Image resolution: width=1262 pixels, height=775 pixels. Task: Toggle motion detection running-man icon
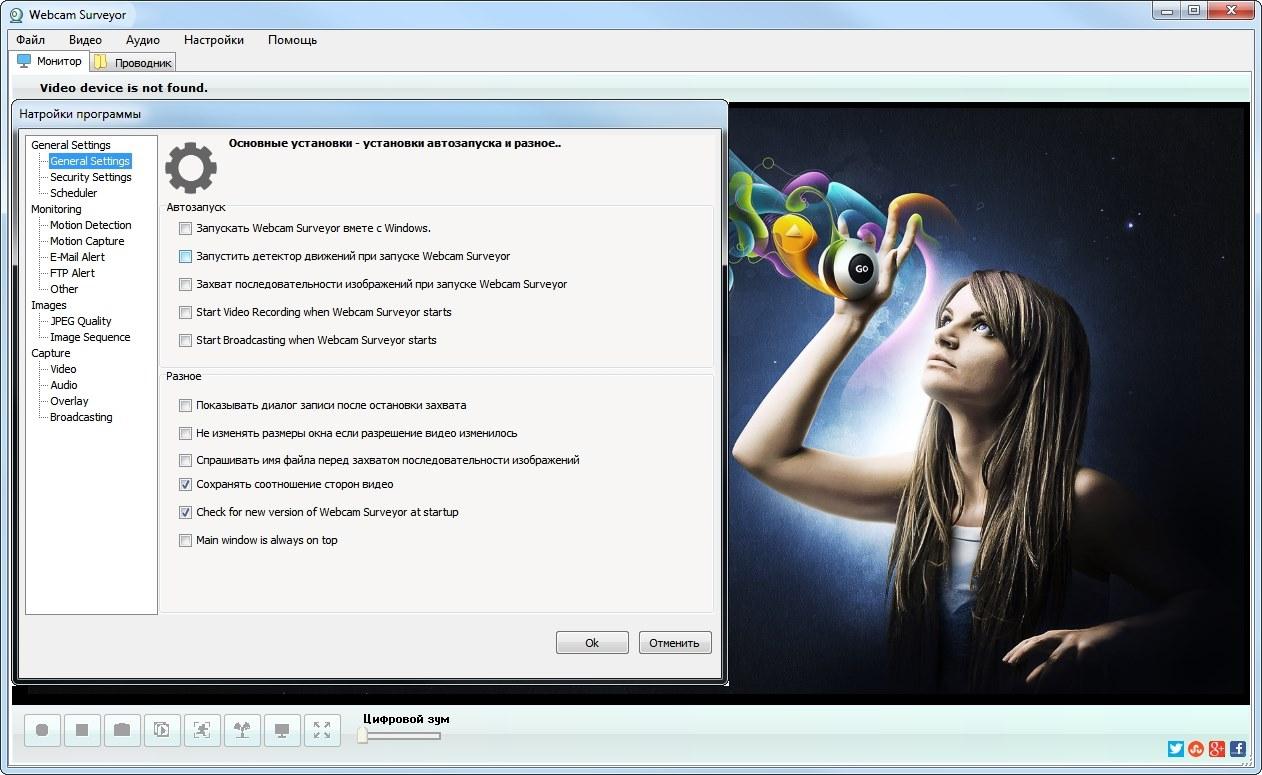[x=202, y=730]
